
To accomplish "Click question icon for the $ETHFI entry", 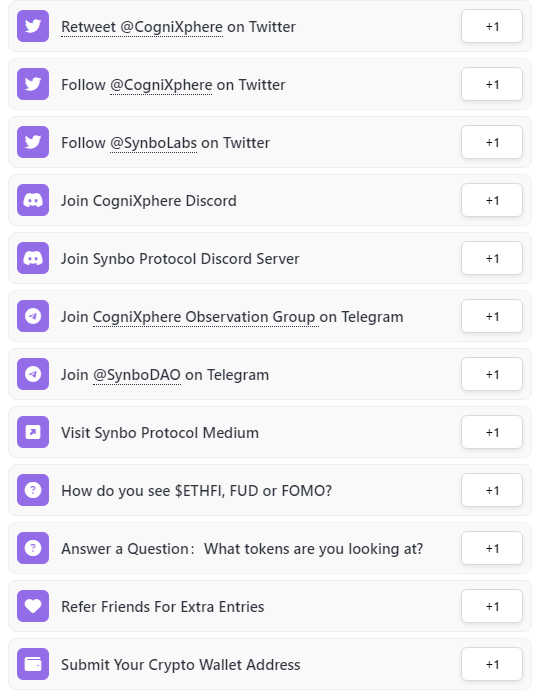I will [x=33, y=490].
